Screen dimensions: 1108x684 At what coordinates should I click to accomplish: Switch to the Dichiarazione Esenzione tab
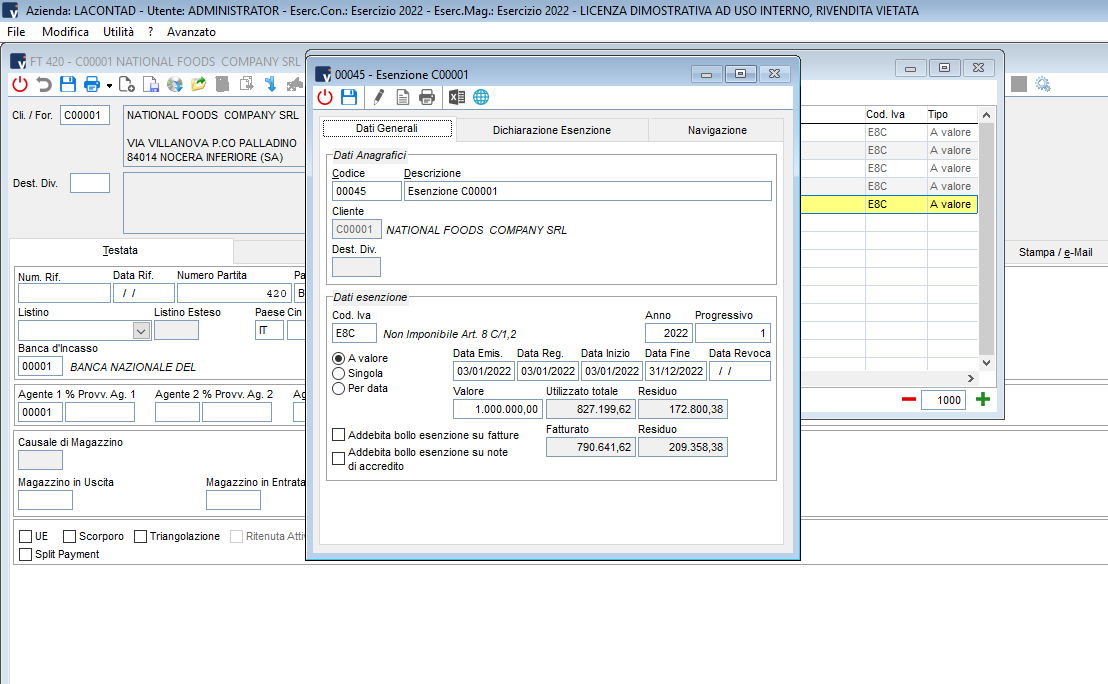[551, 130]
